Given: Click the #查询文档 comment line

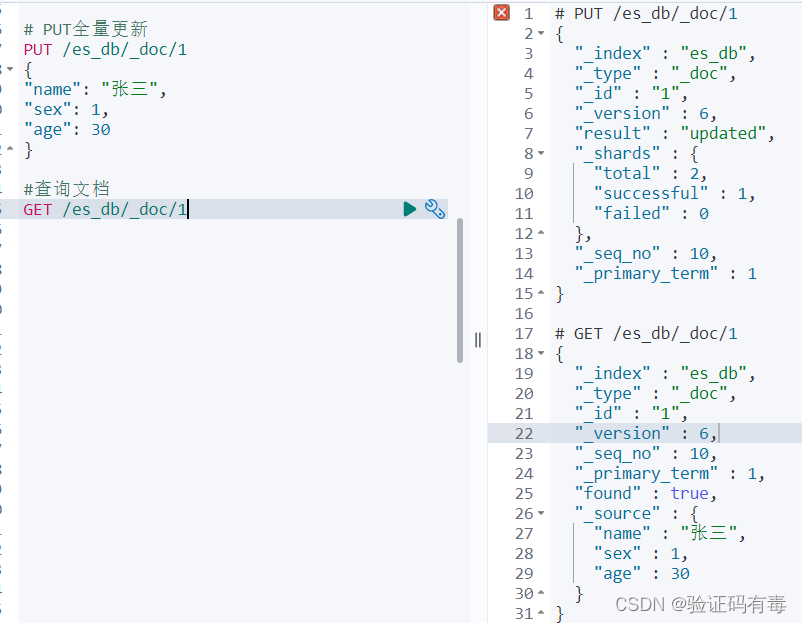Looking at the screenshot, I should [x=66, y=189].
